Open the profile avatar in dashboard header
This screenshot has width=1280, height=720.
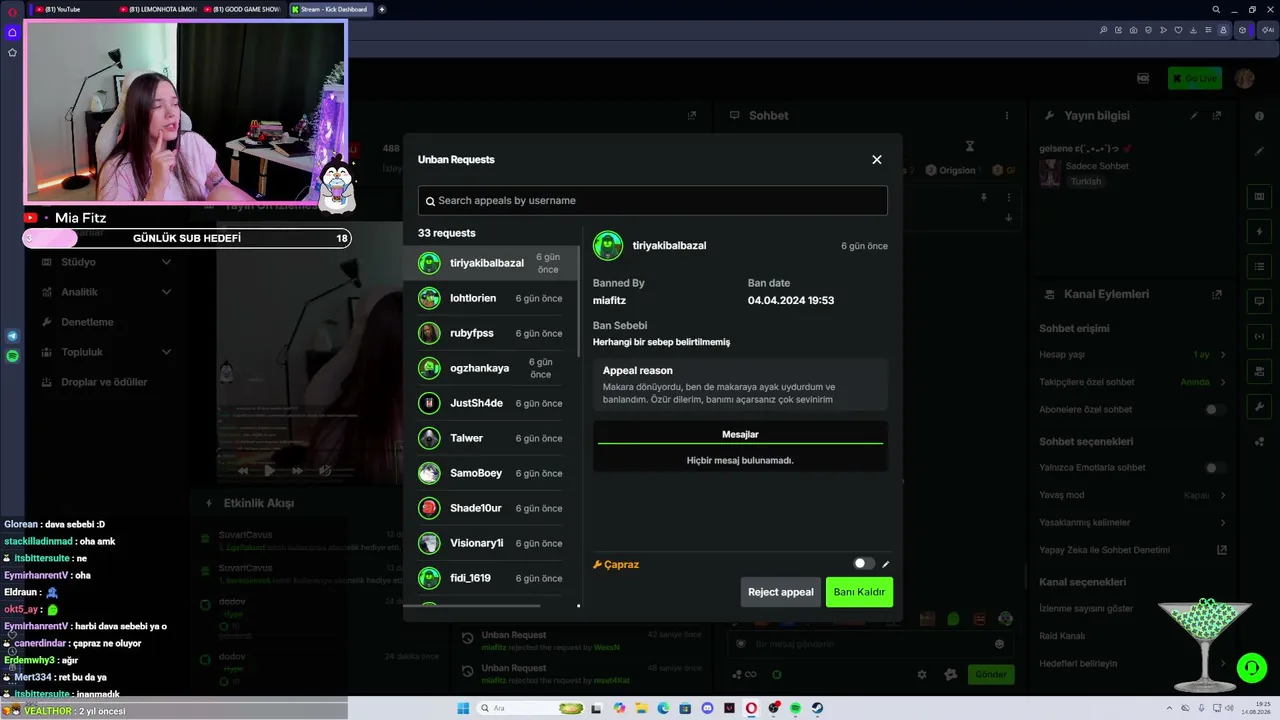[1244, 78]
